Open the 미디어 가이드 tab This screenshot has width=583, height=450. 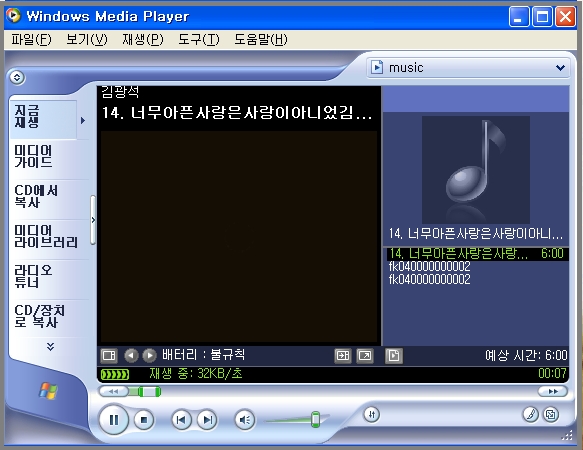click(49, 160)
